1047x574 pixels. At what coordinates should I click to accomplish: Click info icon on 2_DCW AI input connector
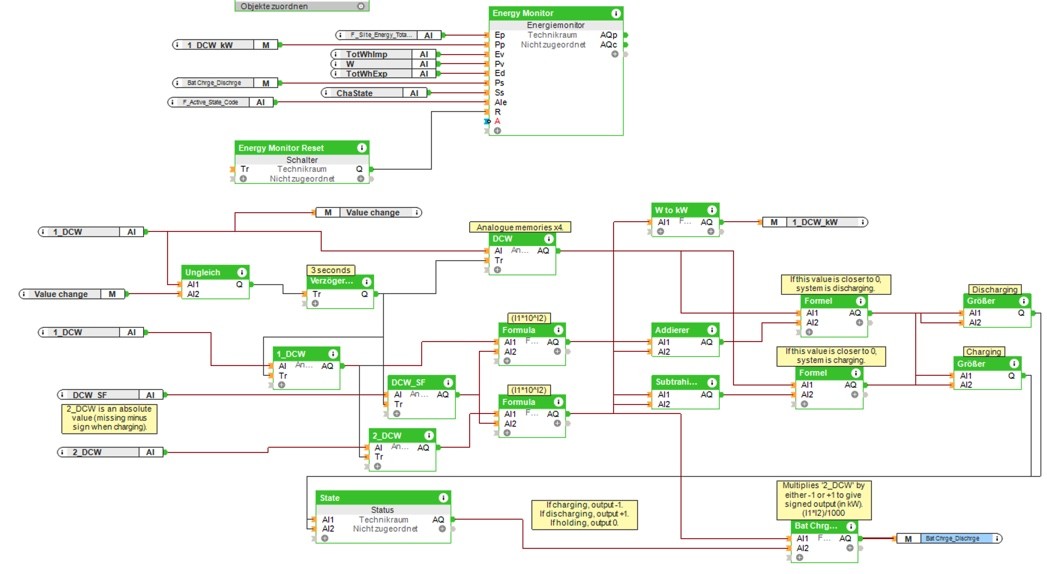click(x=63, y=453)
